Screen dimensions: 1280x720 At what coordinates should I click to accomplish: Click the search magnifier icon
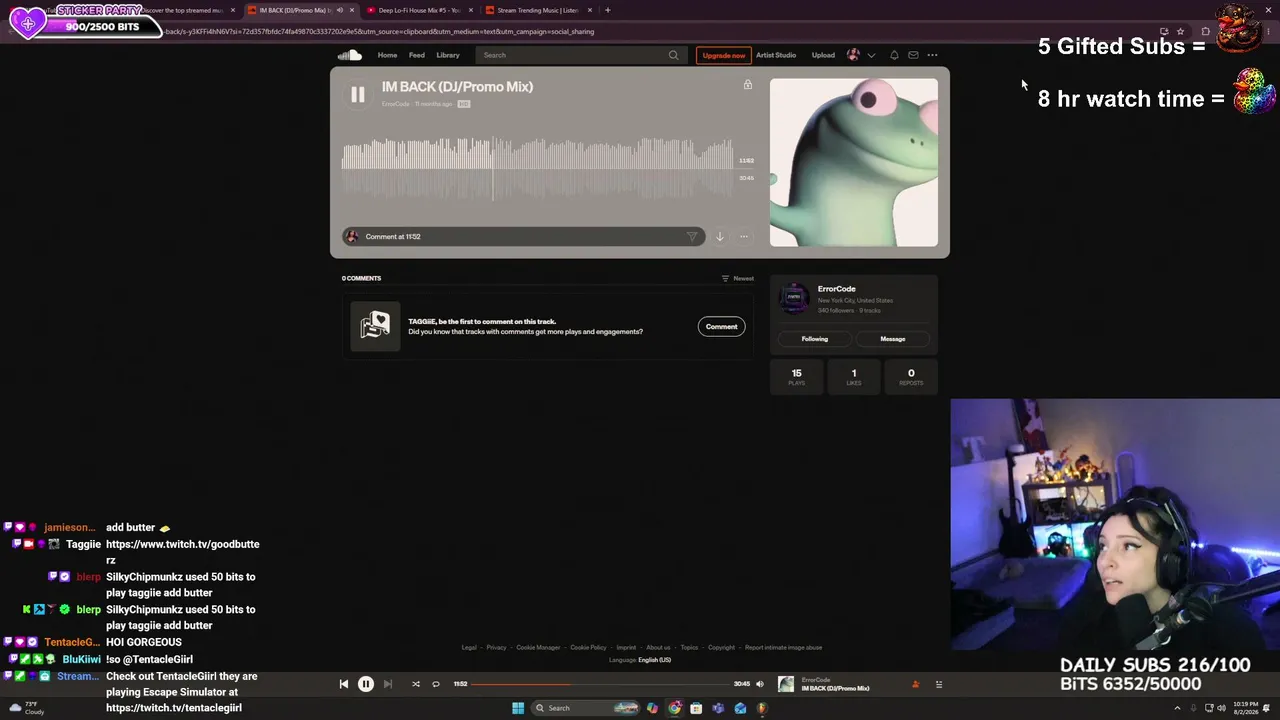click(x=673, y=55)
